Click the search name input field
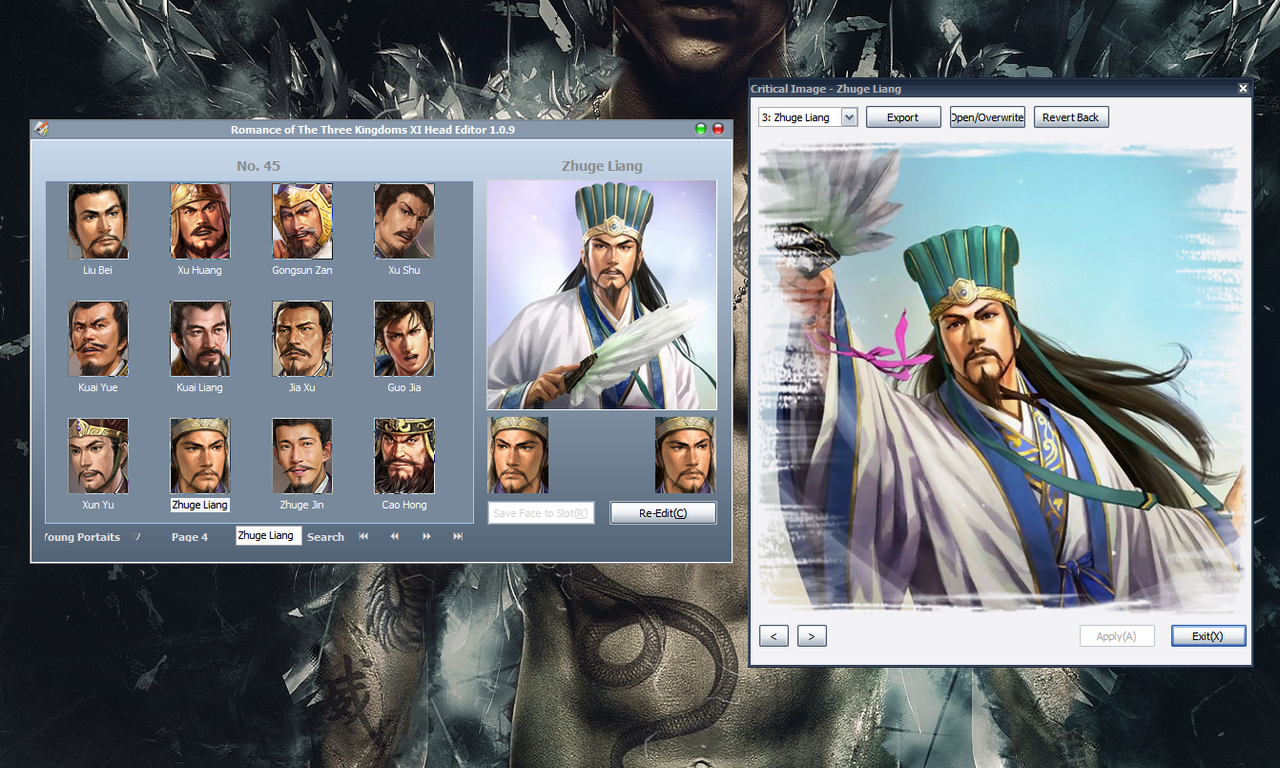The height and width of the screenshot is (768, 1280). coord(268,536)
